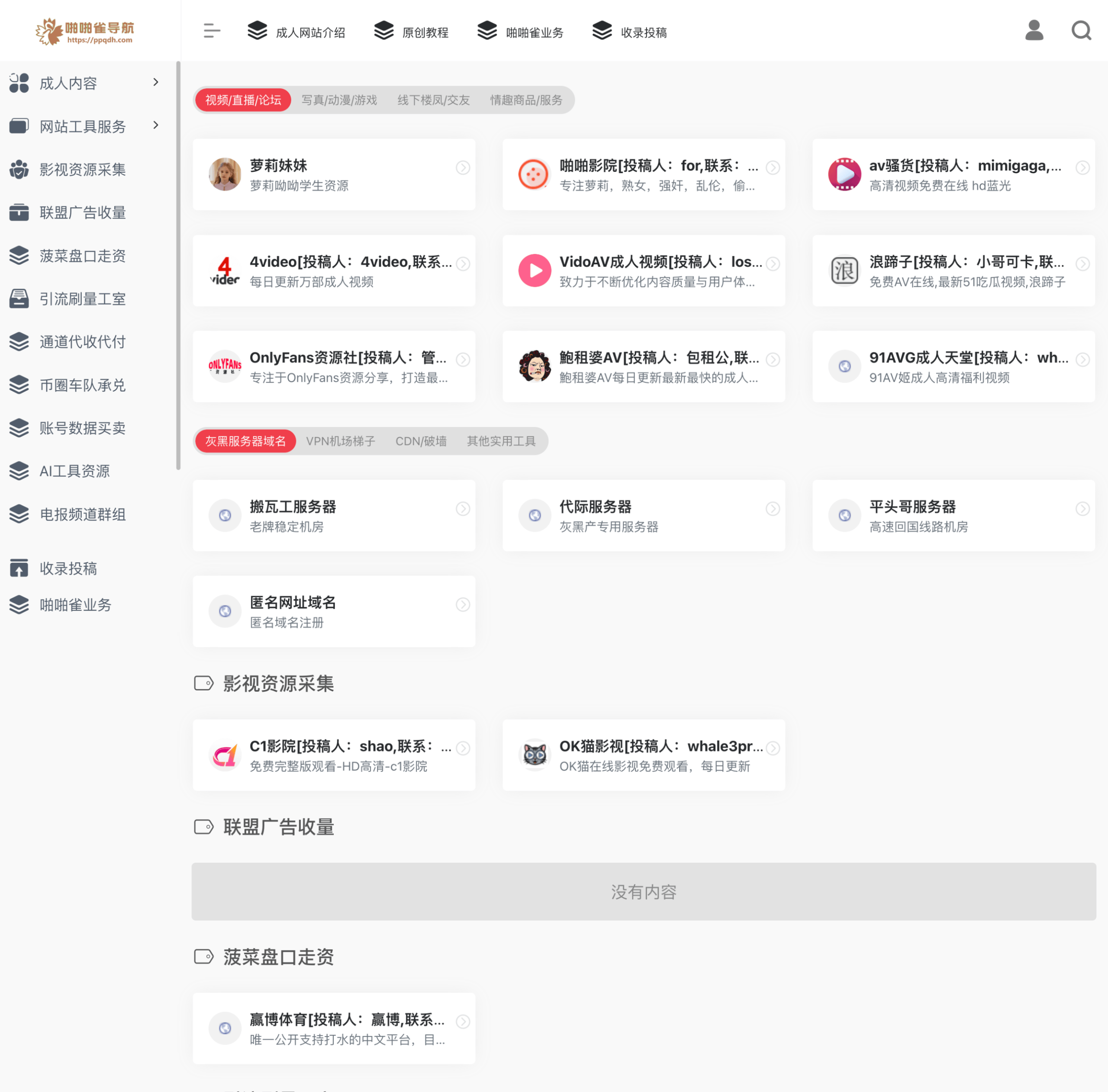Expand the 成人内容 sidebar chevron
The image size is (1108, 1092).
[156, 83]
